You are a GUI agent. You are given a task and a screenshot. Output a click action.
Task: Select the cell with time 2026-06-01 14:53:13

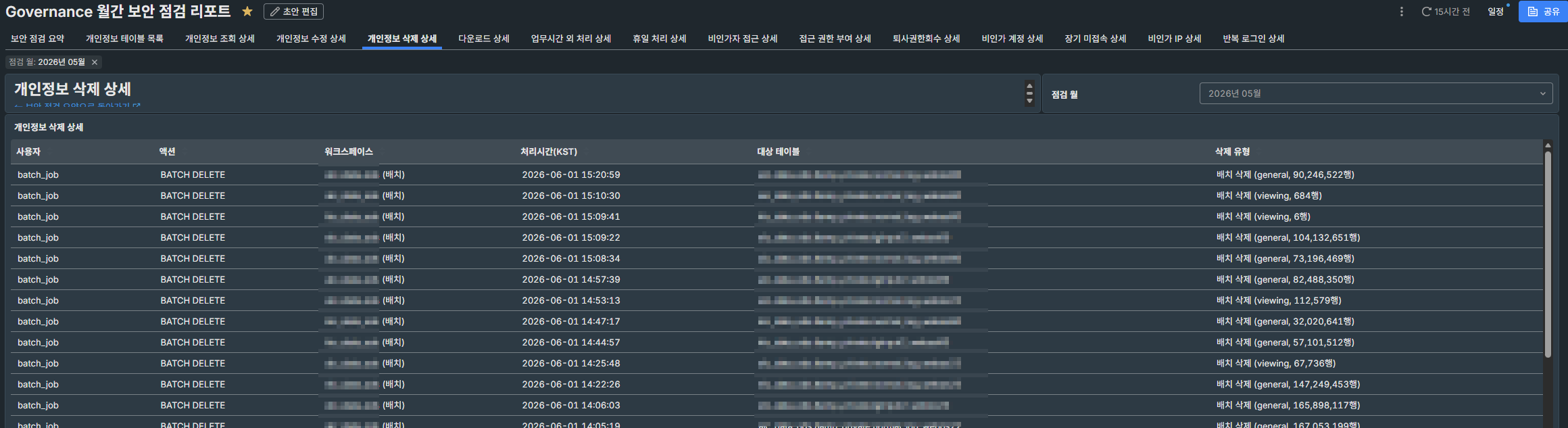pos(571,300)
